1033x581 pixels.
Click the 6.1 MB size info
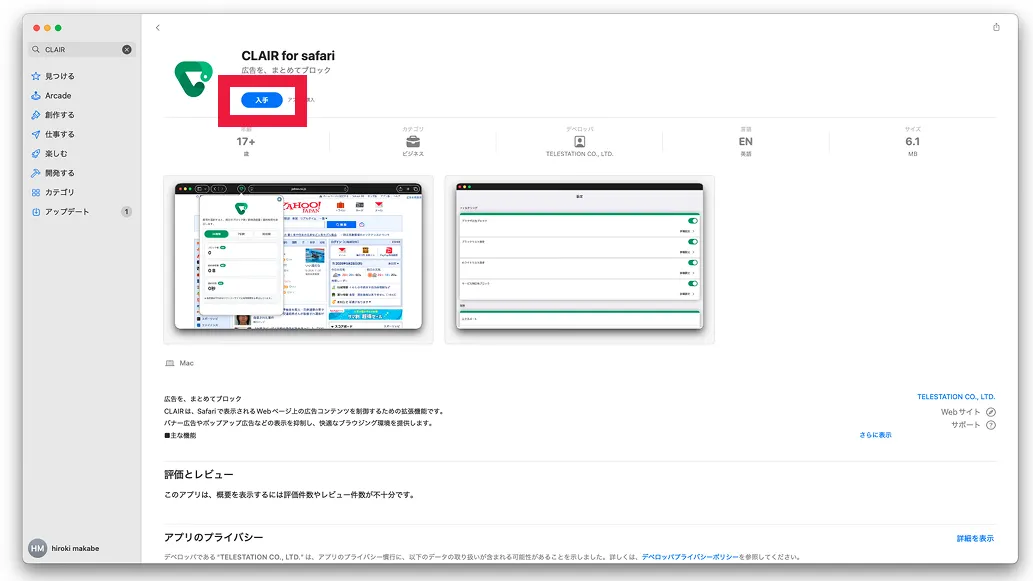coord(912,142)
